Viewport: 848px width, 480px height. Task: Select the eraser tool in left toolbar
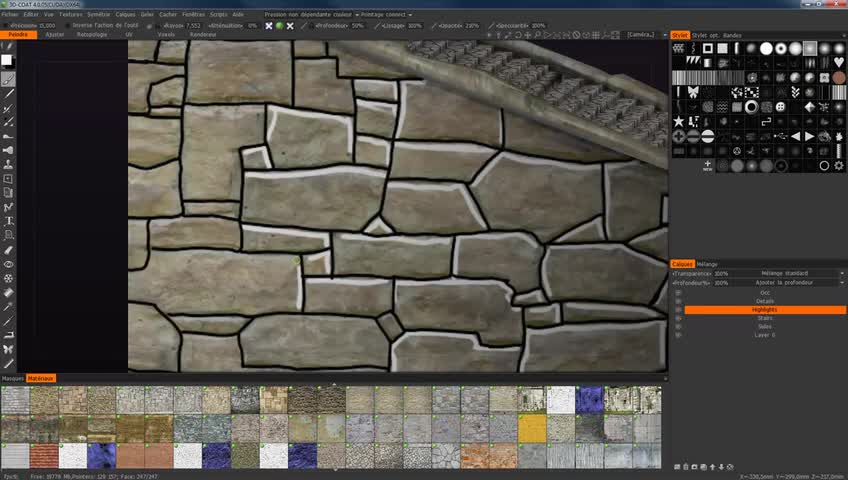8,250
